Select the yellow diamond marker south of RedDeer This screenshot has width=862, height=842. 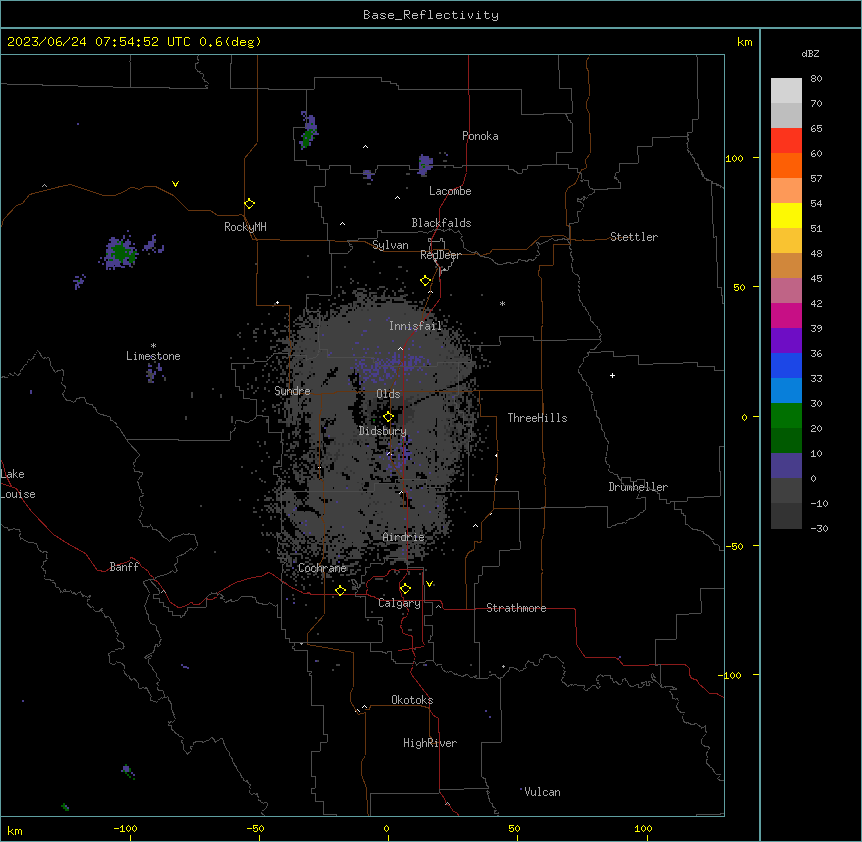[x=425, y=281]
